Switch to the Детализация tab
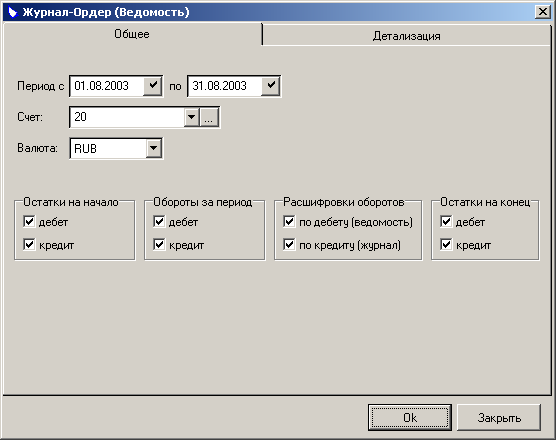 [x=406, y=36]
